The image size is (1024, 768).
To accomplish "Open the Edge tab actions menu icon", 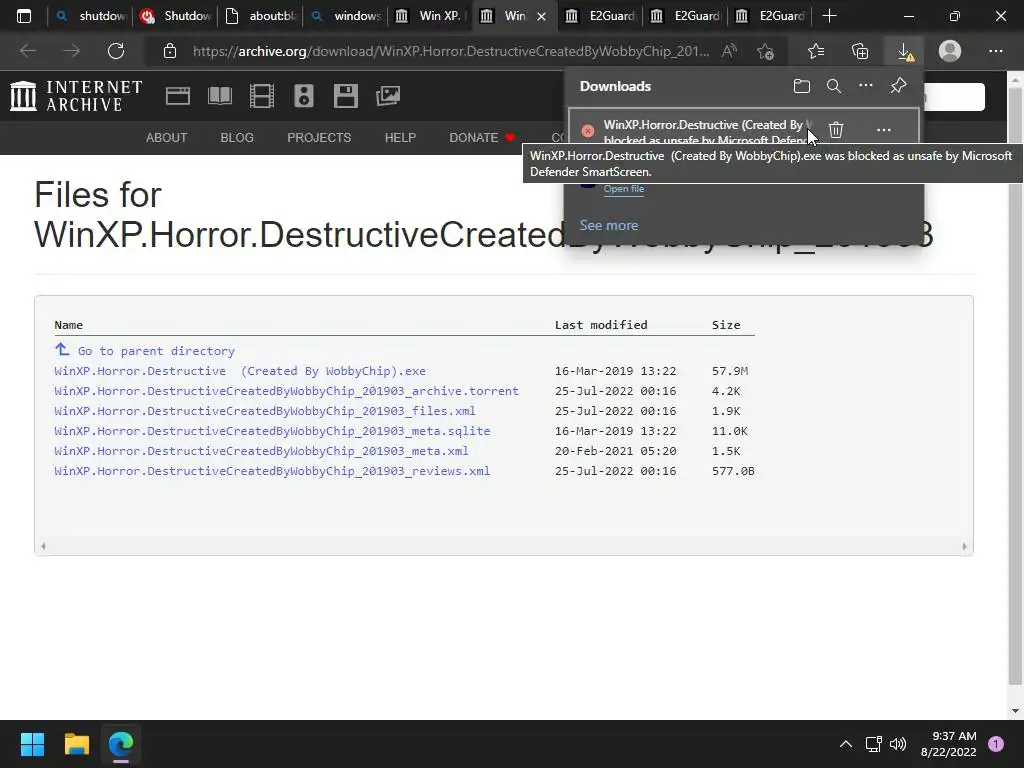I will point(24,16).
